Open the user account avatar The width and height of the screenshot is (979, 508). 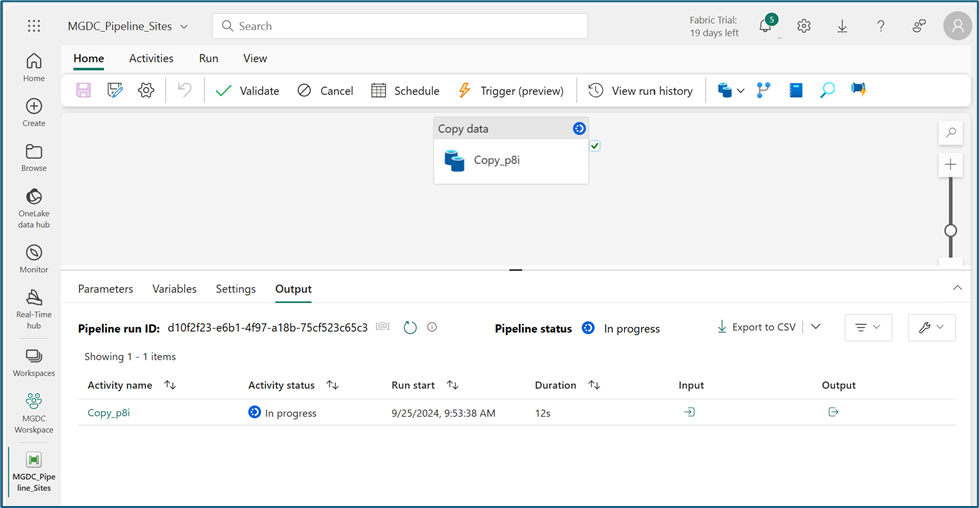(957, 26)
